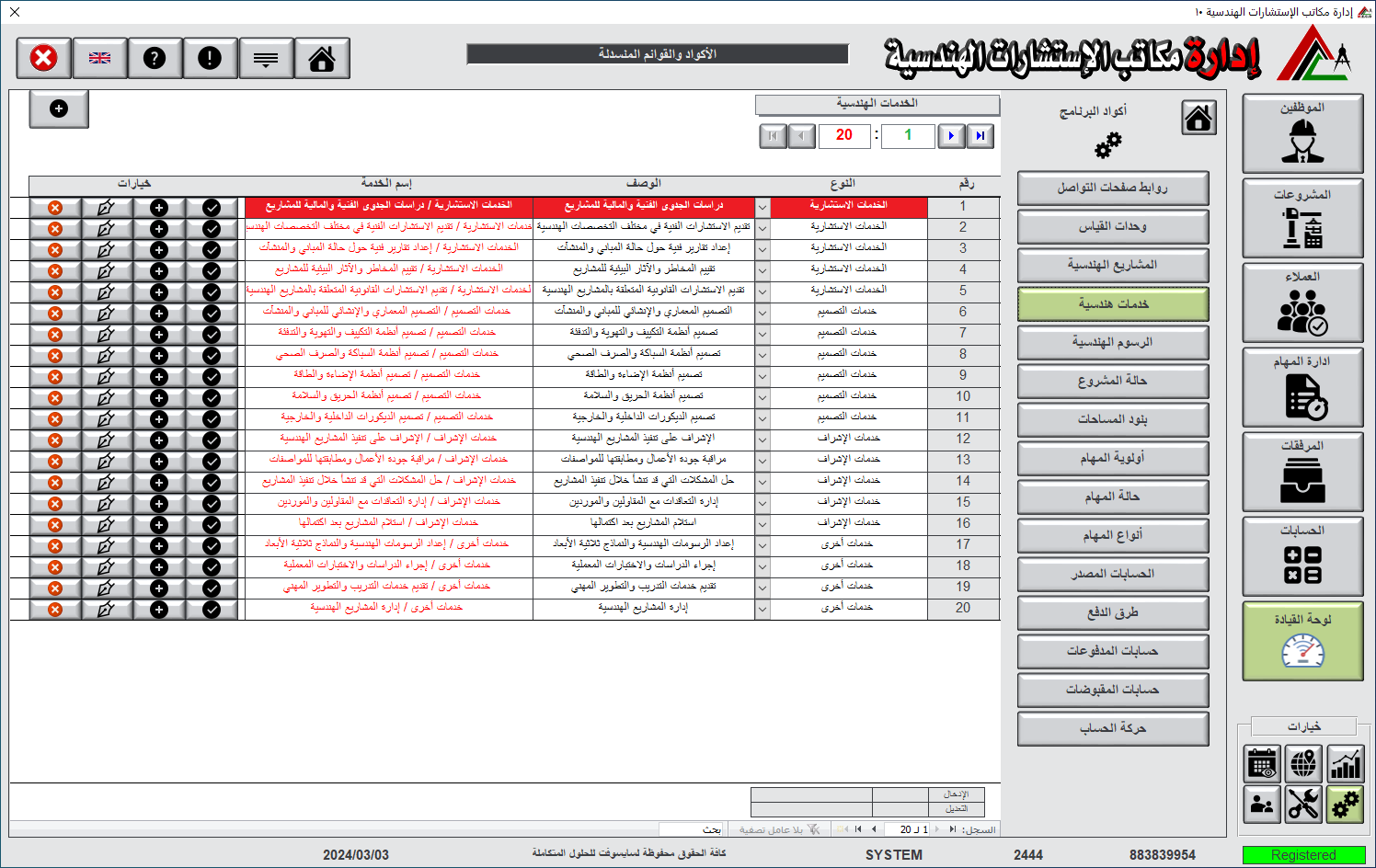The image size is (1376, 868).
Task: Edit row 12 with its pen icon
Action: 107,440
